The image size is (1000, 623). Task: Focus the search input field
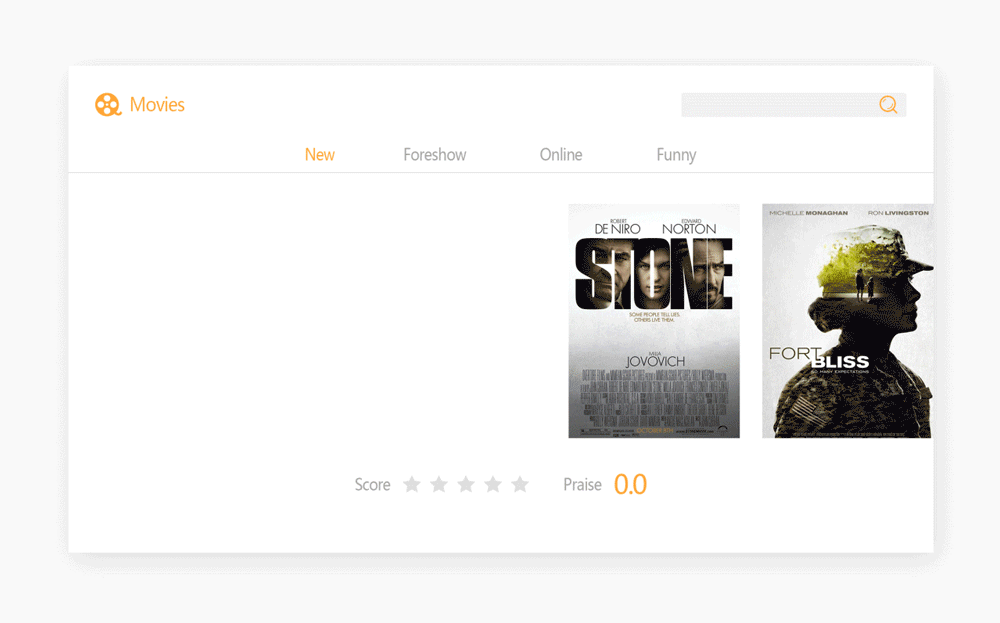coord(794,105)
